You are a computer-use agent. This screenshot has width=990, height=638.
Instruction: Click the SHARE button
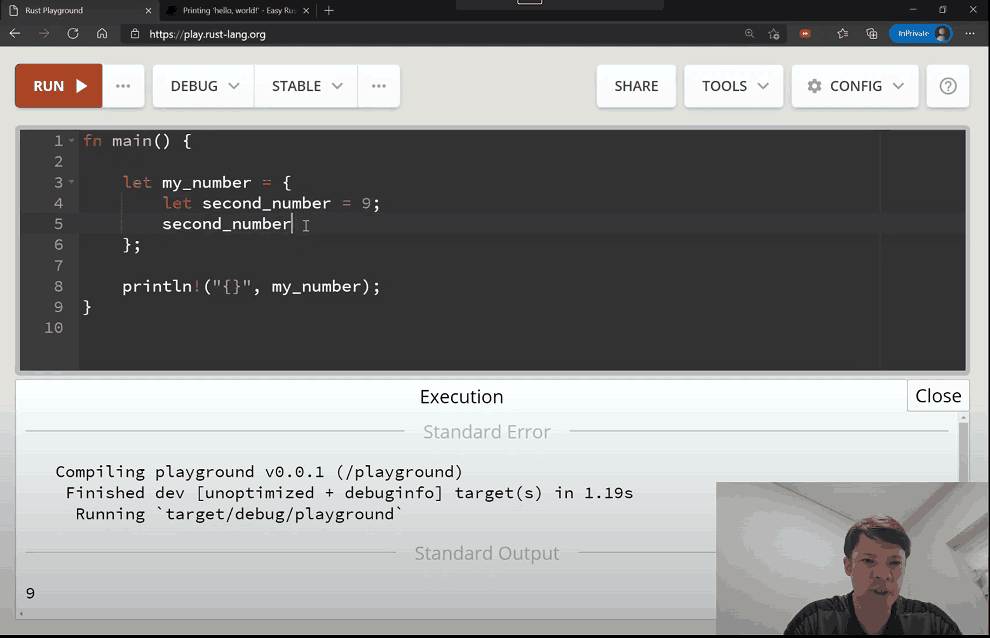pos(636,86)
